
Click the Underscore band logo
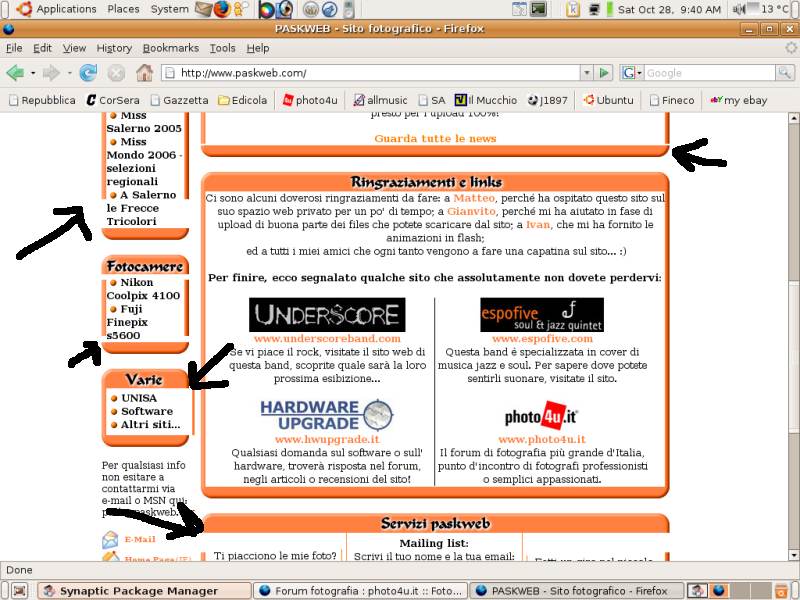click(x=327, y=315)
